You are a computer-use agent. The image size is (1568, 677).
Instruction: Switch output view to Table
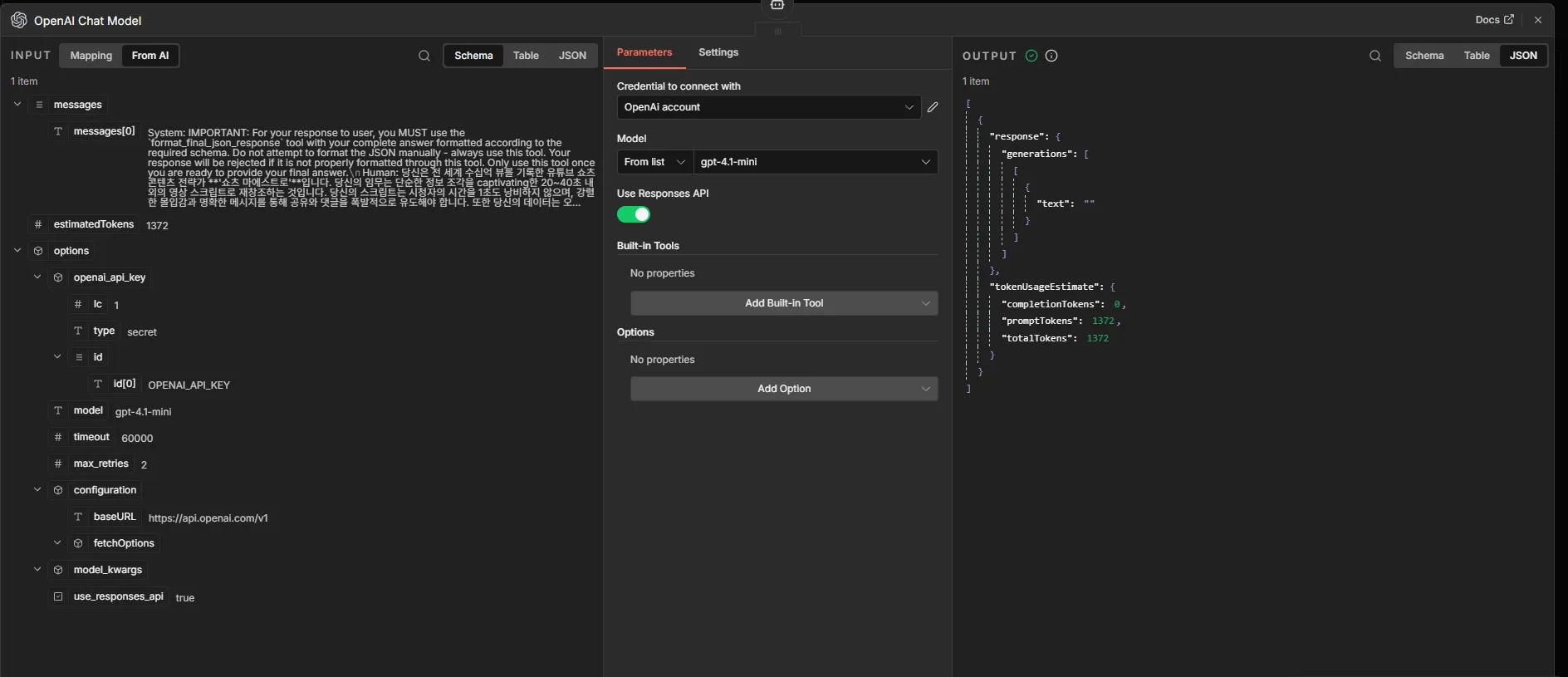click(1476, 56)
